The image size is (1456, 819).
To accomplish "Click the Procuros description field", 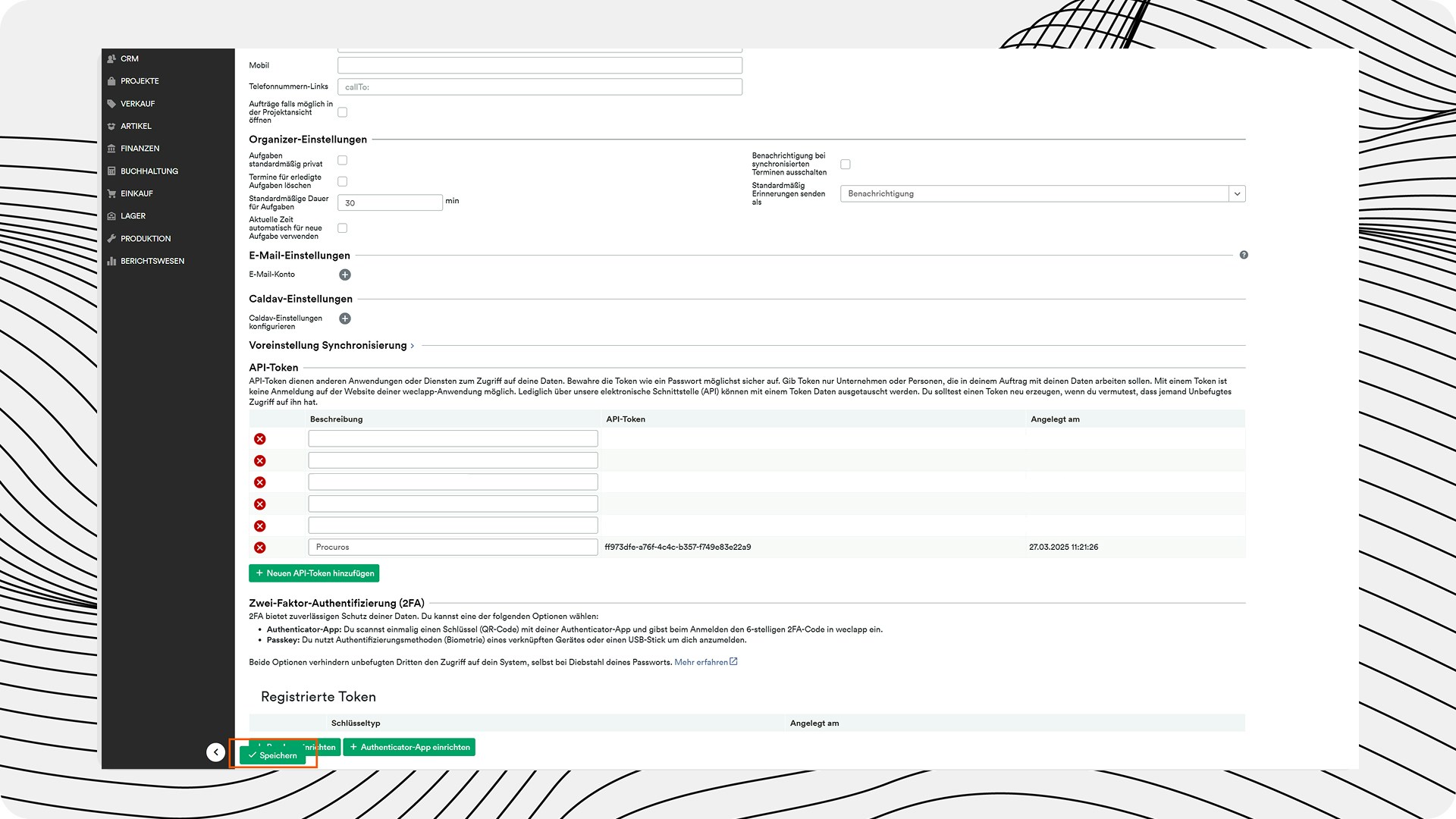I will point(453,547).
